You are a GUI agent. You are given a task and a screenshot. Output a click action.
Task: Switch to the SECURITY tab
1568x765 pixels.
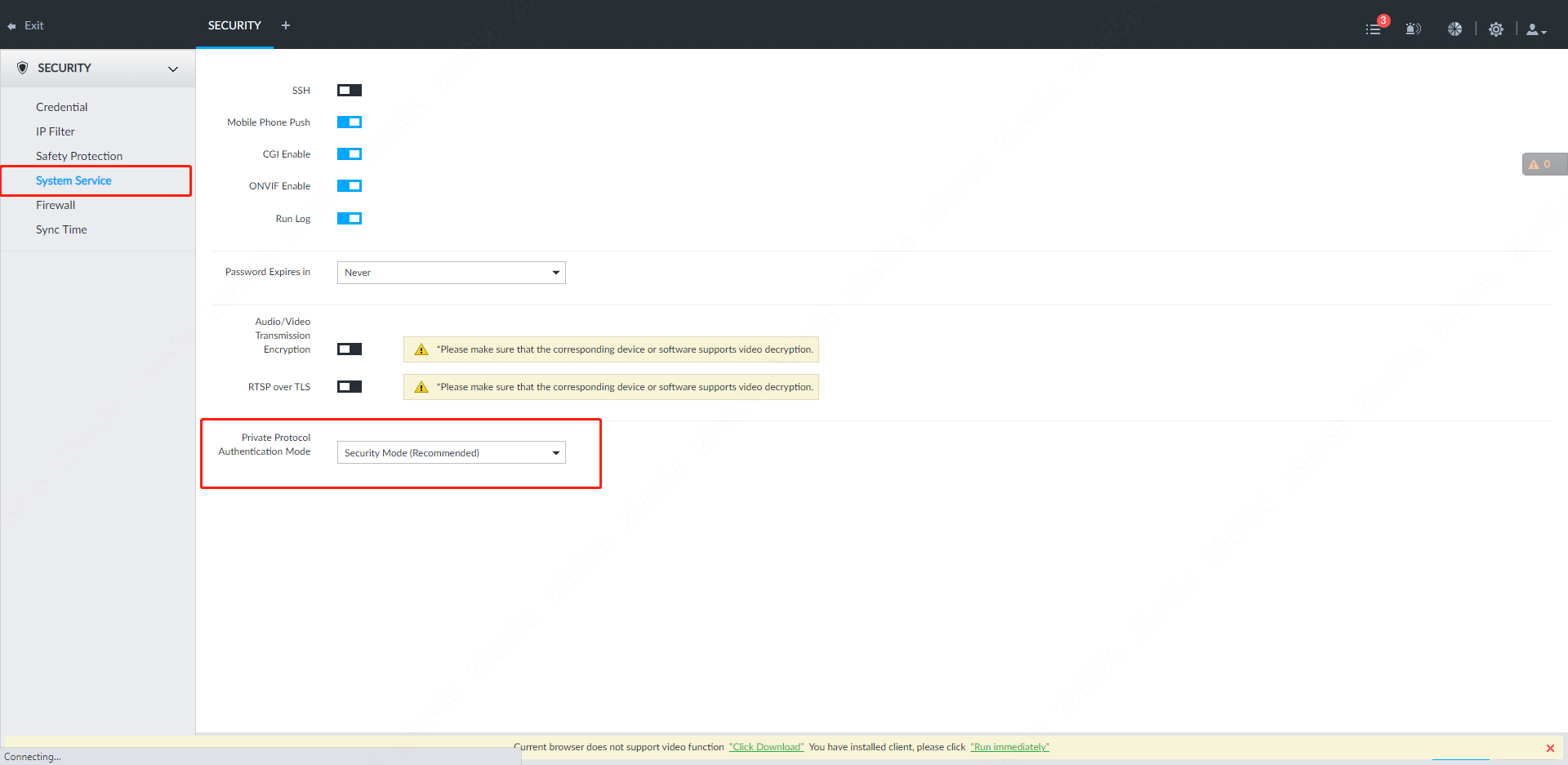click(234, 25)
